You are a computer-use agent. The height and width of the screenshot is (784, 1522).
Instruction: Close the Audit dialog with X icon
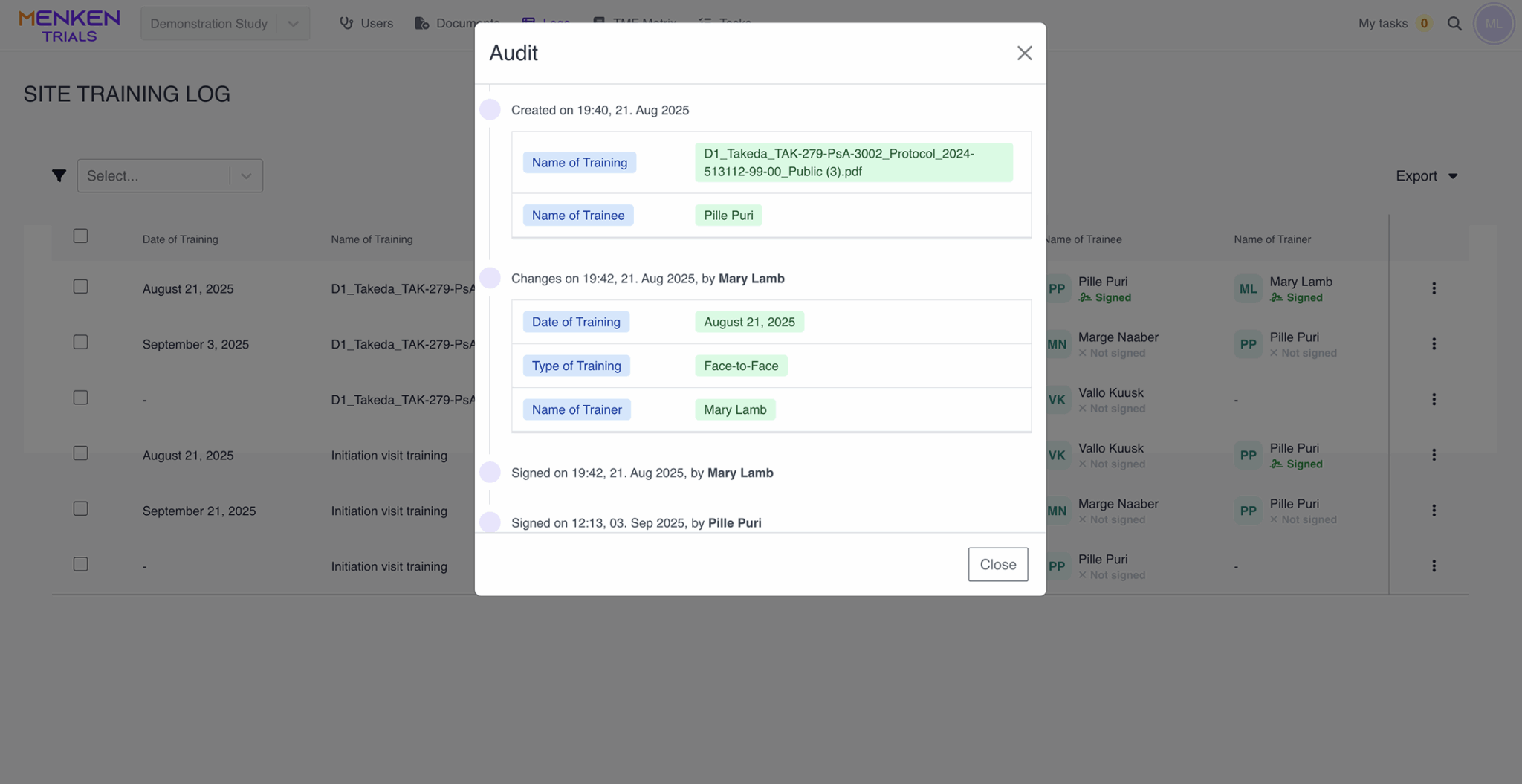(x=1024, y=53)
